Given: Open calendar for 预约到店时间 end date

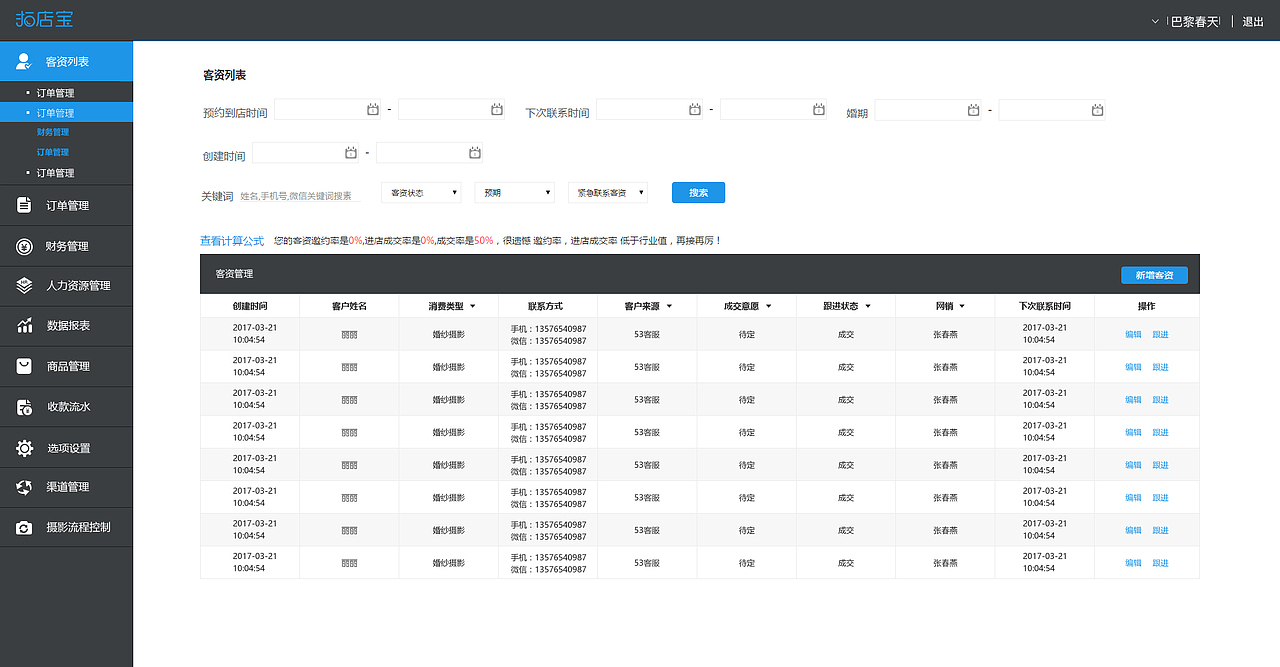Looking at the screenshot, I should pyautogui.click(x=497, y=109).
